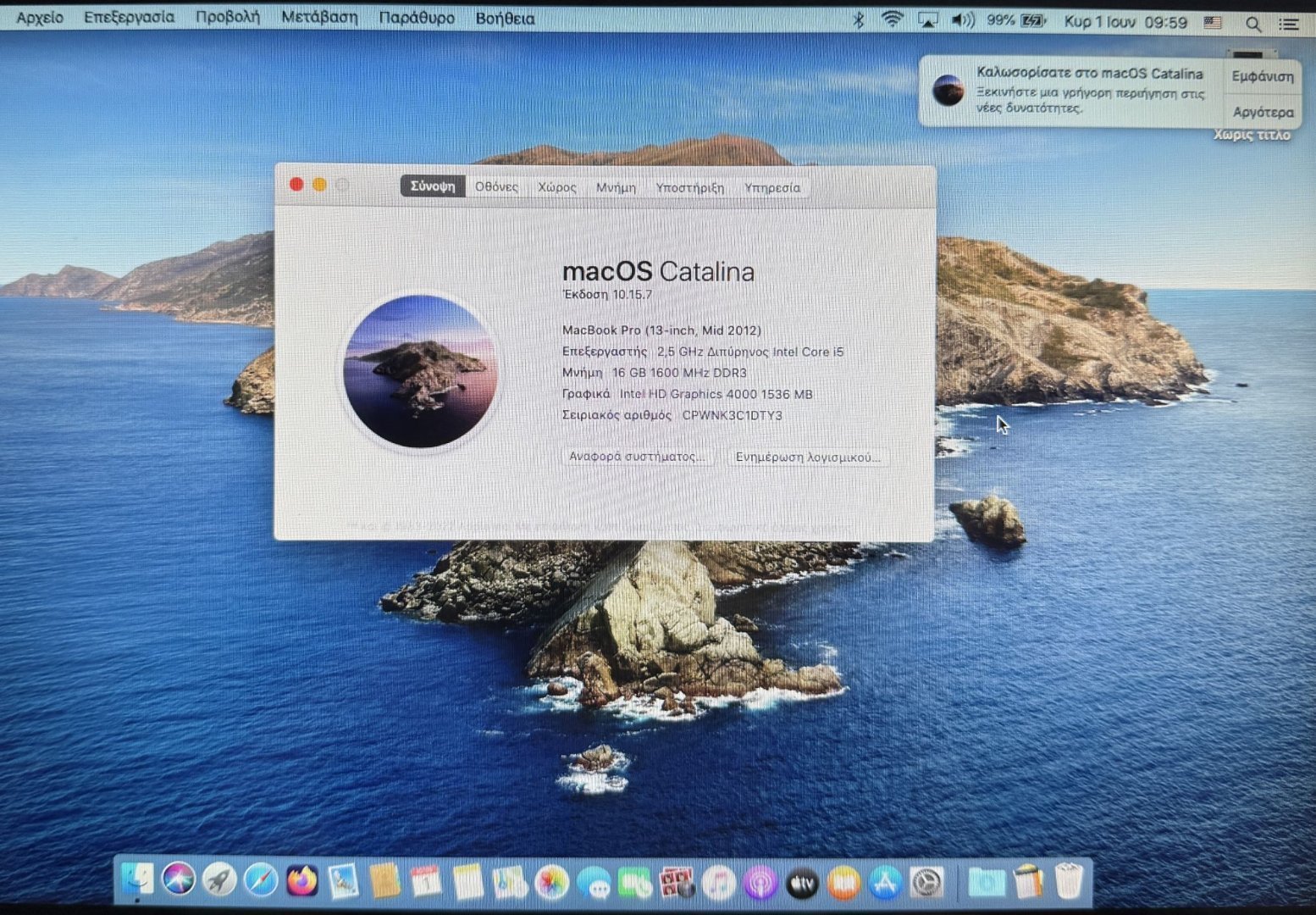The image size is (1316, 915).
Task: Click the welcome notification's Catalina icon
Action: [x=948, y=90]
